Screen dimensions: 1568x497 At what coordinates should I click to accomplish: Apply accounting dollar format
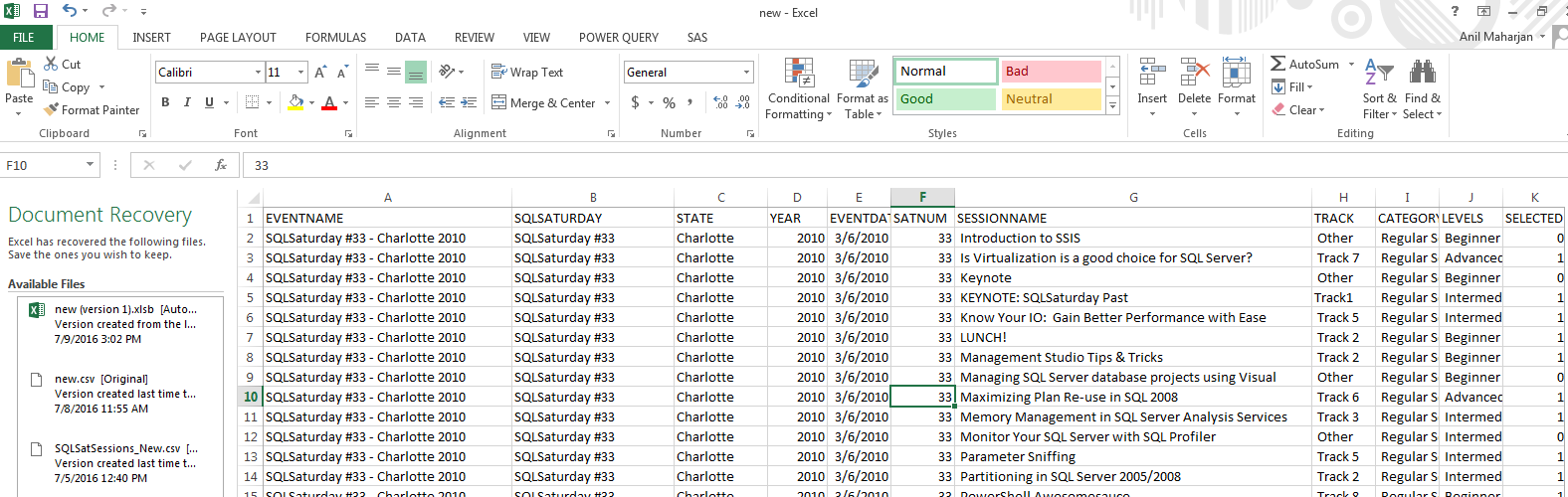635,102
